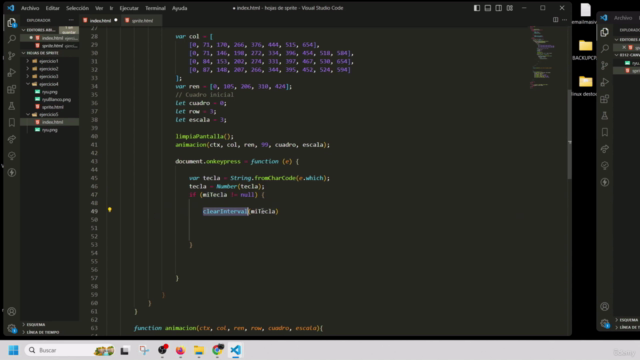Click the clearInterval word on line 49
Image resolution: width=640 pixels, height=360 pixels.
(225, 211)
